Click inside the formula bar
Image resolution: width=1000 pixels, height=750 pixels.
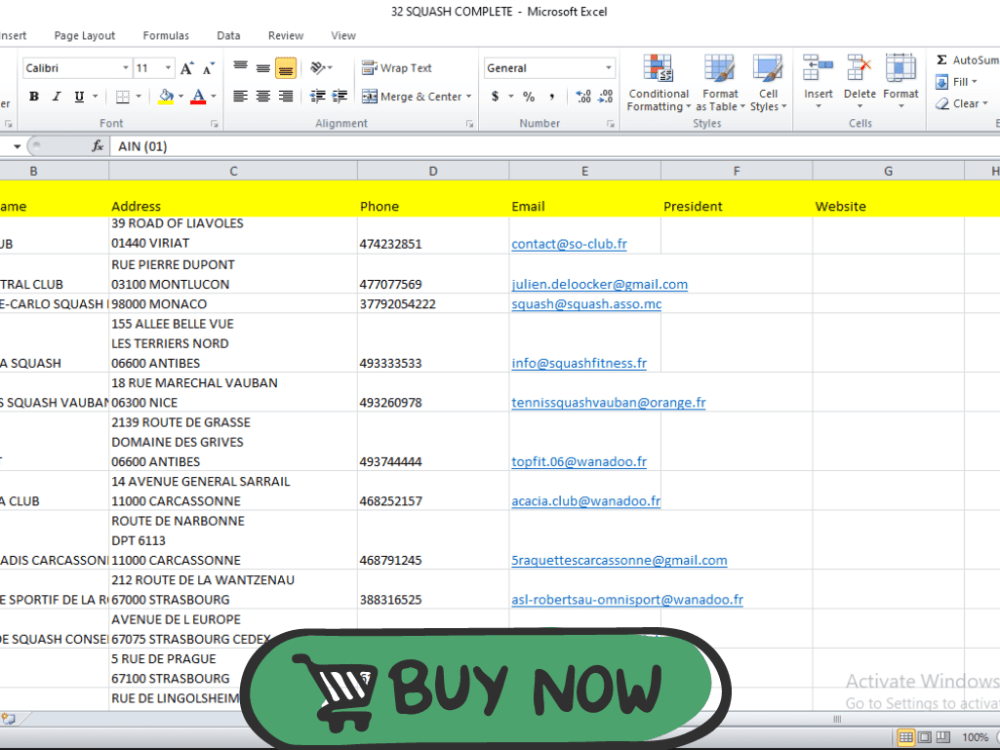300,146
